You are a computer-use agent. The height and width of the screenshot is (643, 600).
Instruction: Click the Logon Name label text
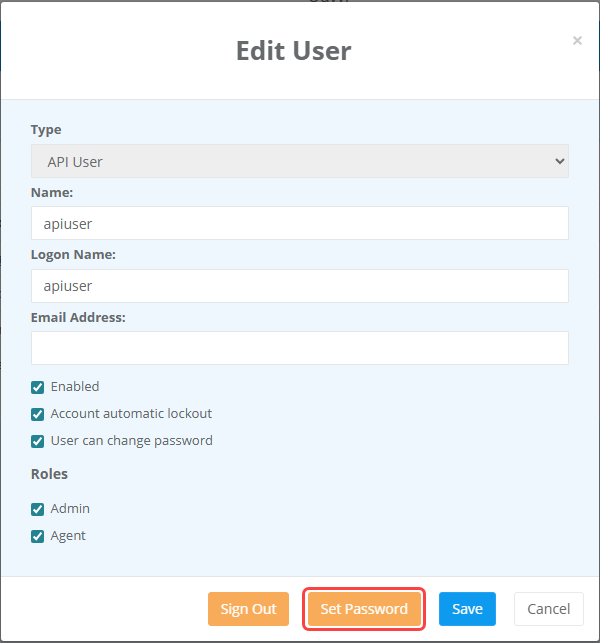pyautogui.click(x=73, y=254)
